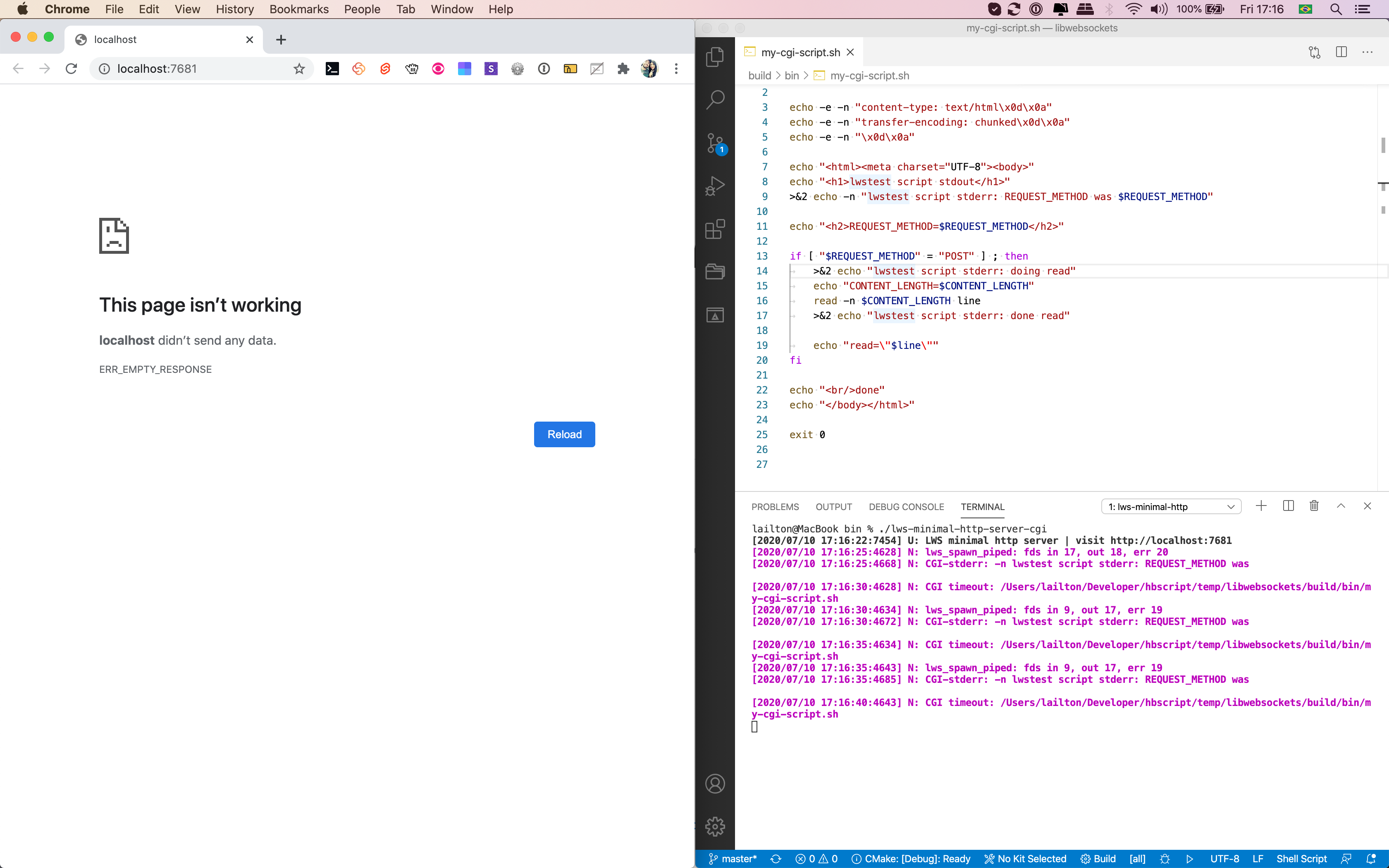Click the errors and warnings count
1389x868 pixels.
click(816, 859)
